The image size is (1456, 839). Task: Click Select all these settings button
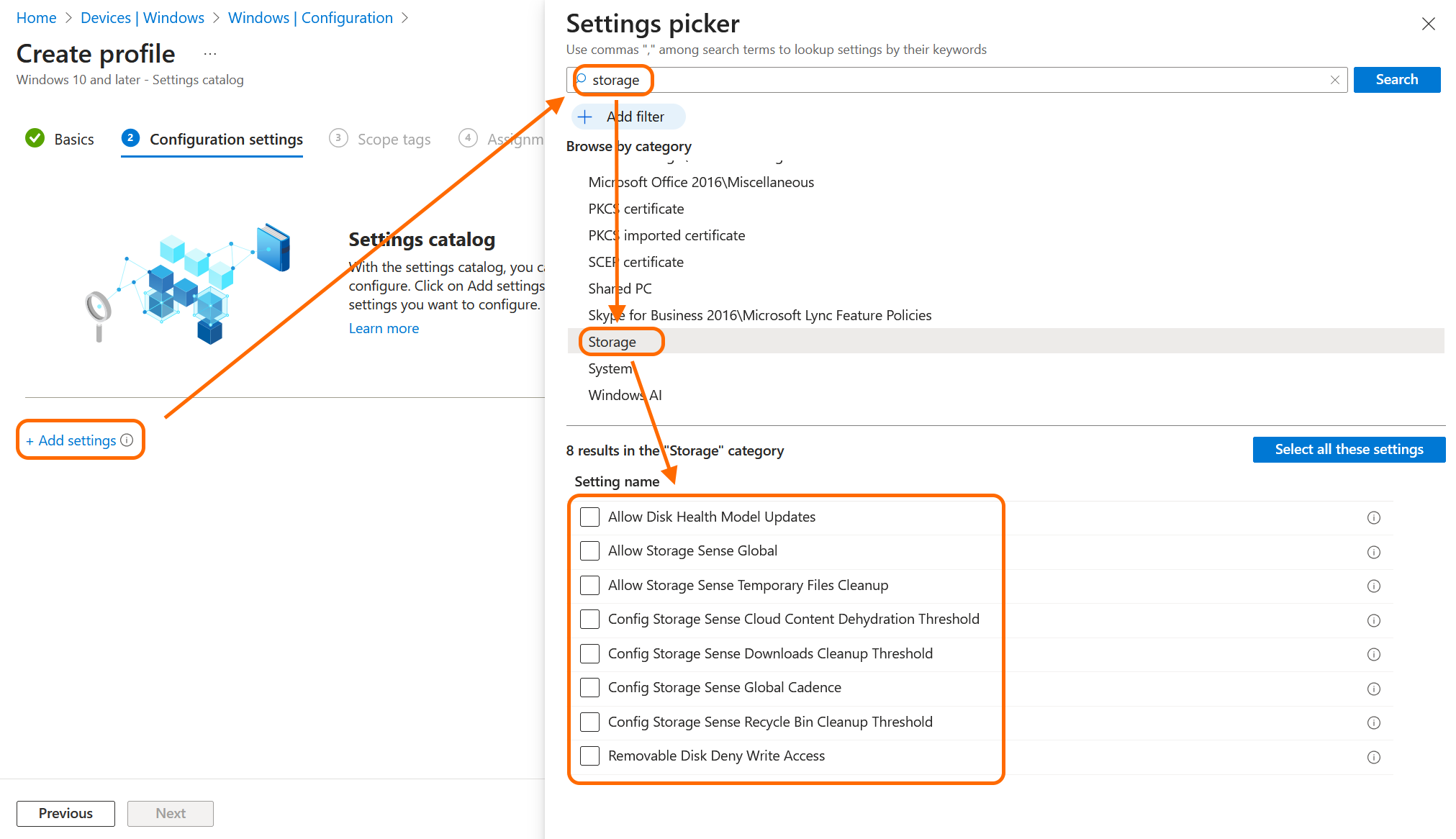[x=1348, y=450]
